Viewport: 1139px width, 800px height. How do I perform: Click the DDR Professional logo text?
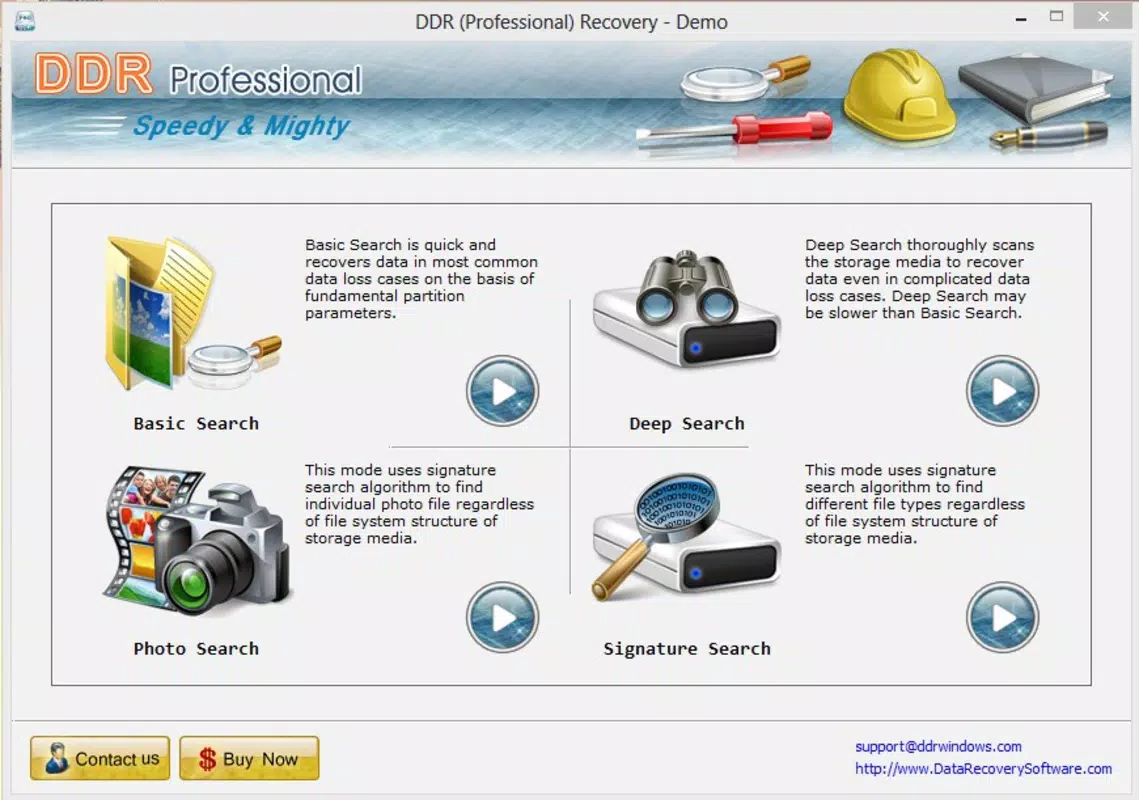click(x=198, y=75)
